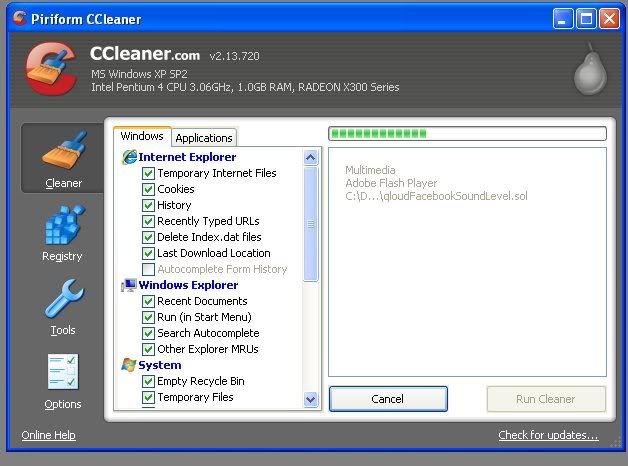Uncheck Recent Documents
Screen dimensions: 628x466
pyautogui.click(x=148, y=301)
